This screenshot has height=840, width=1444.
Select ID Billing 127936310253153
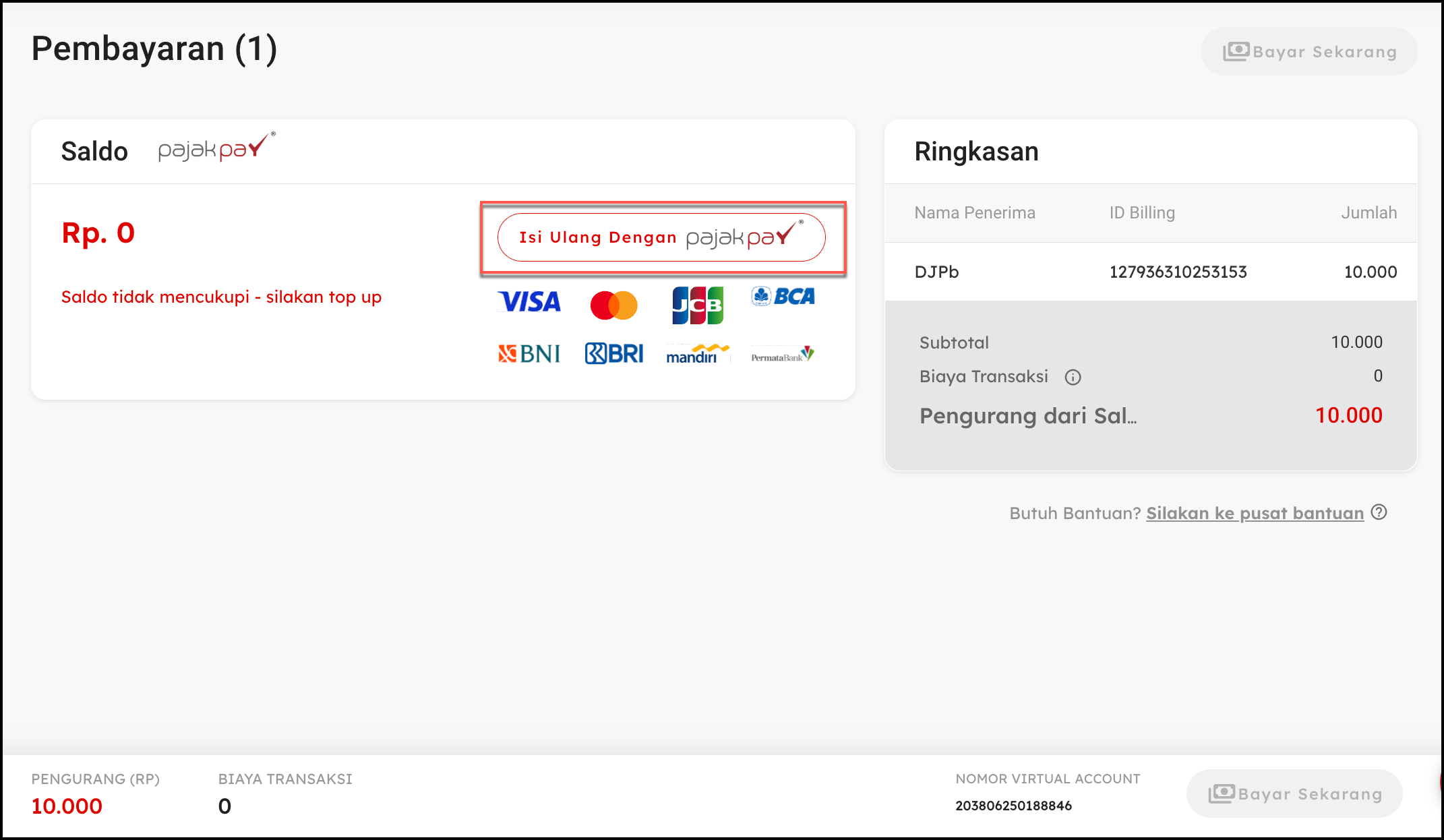[x=1178, y=272]
